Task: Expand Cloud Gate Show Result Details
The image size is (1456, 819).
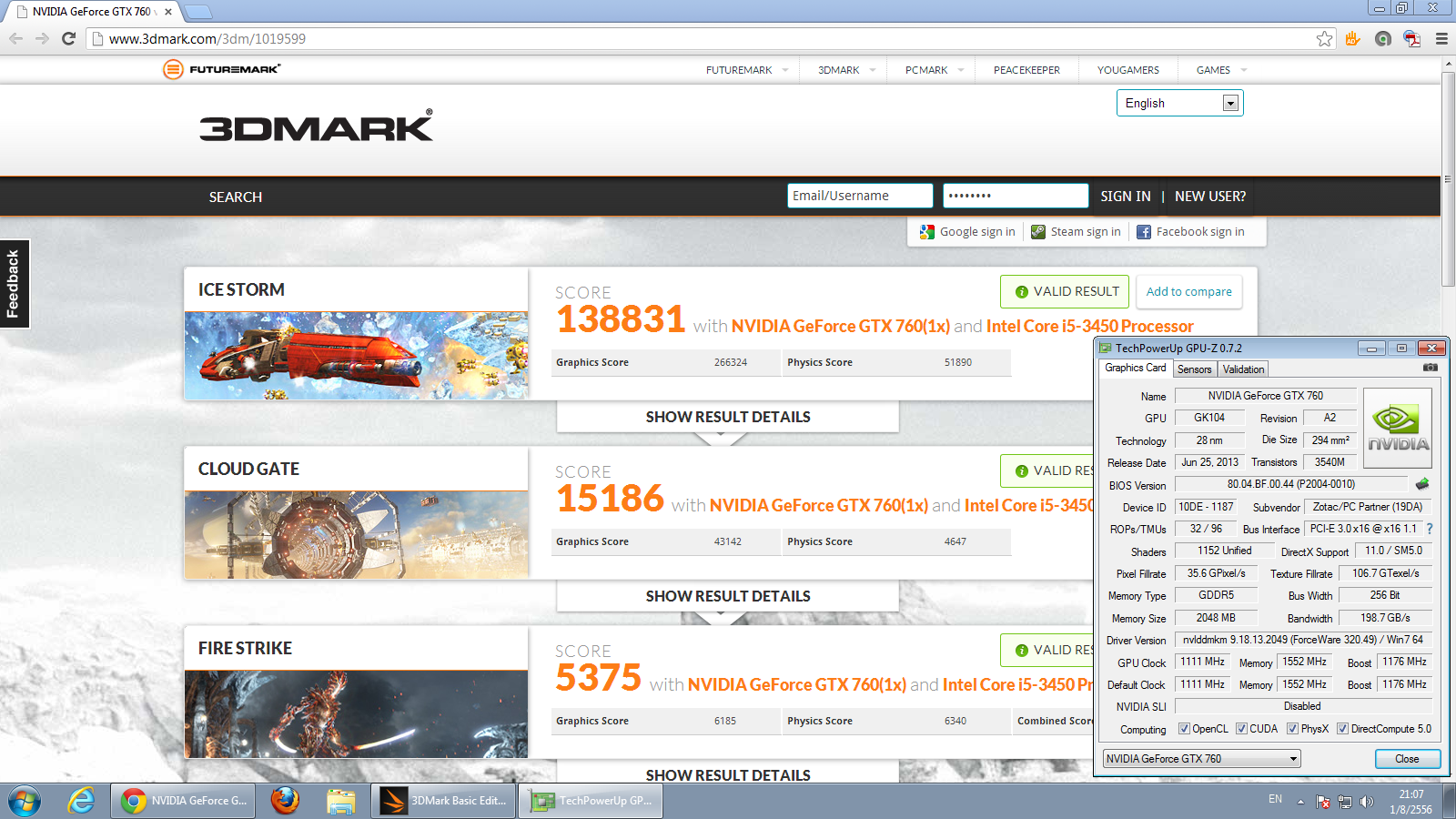Action: (728, 596)
